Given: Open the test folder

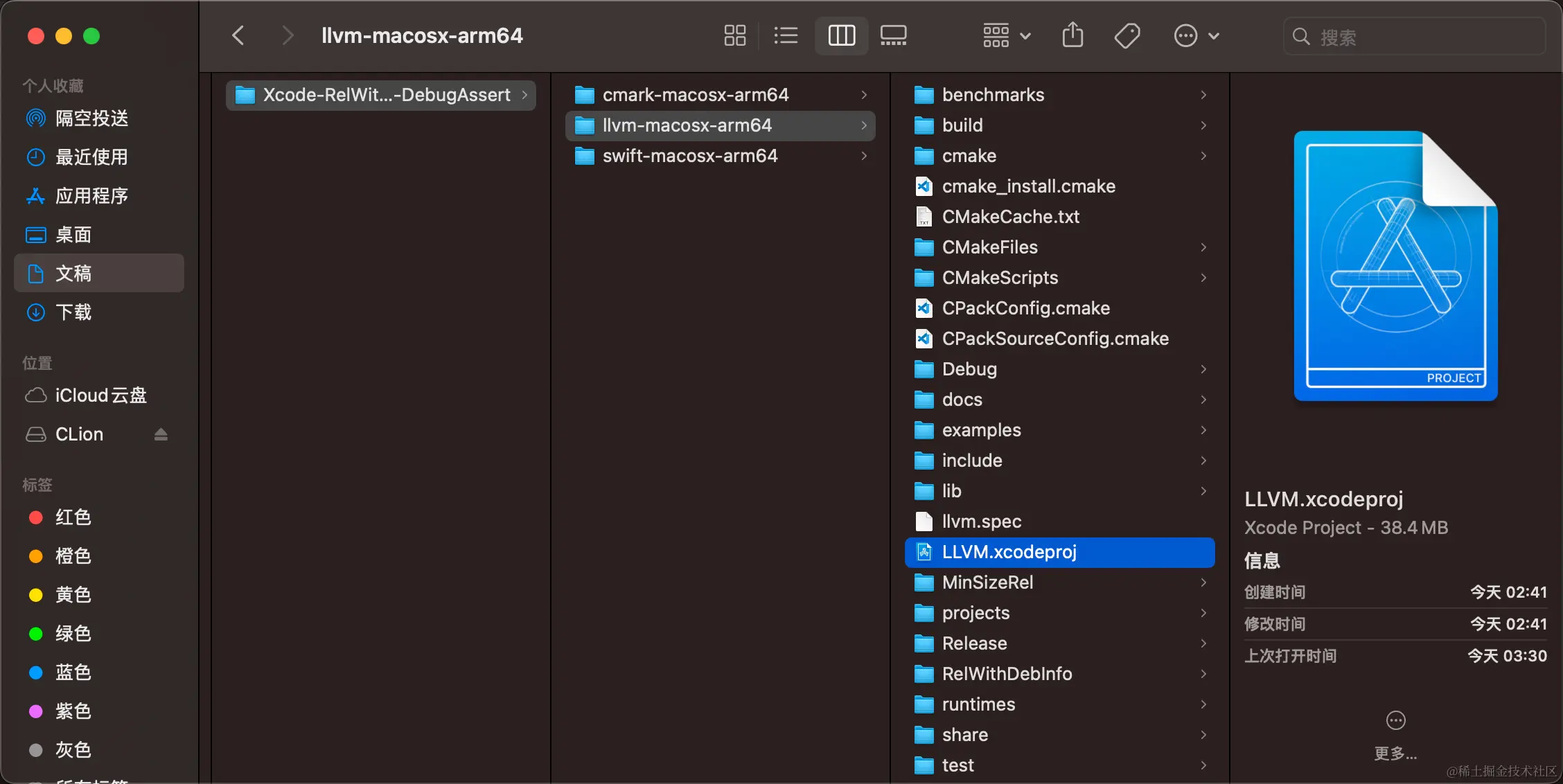Looking at the screenshot, I should pos(1060,765).
